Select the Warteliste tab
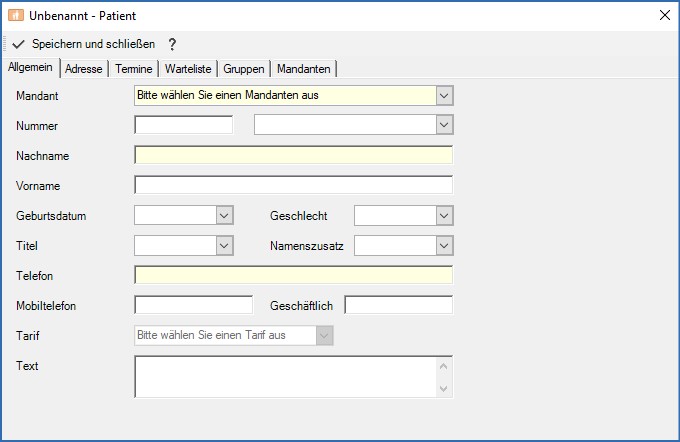Viewport: 680px width, 442px height. (187, 69)
